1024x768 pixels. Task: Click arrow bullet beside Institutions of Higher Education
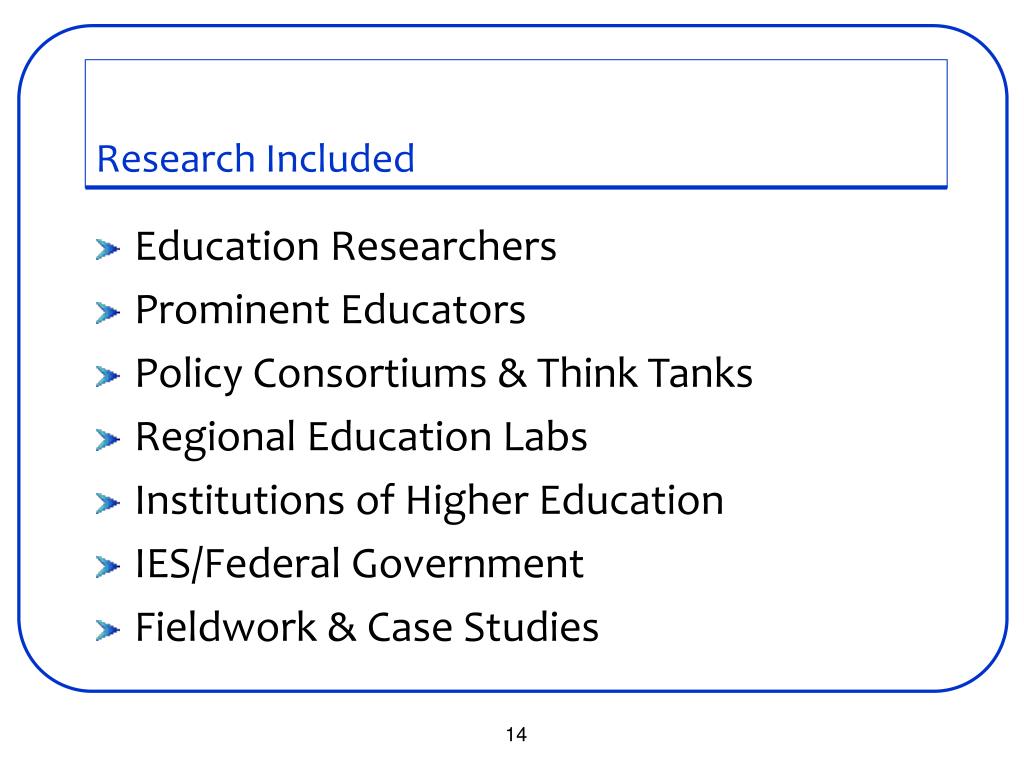coord(108,504)
